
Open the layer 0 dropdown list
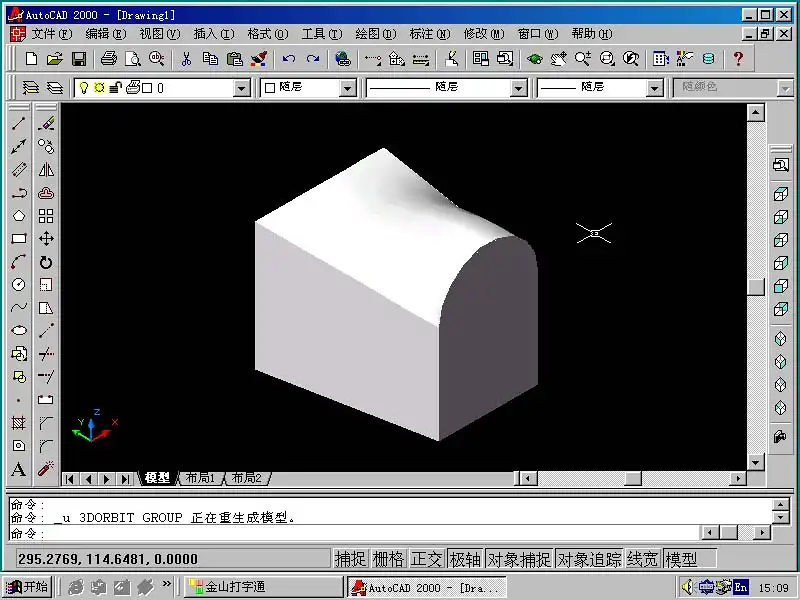coord(241,88)
